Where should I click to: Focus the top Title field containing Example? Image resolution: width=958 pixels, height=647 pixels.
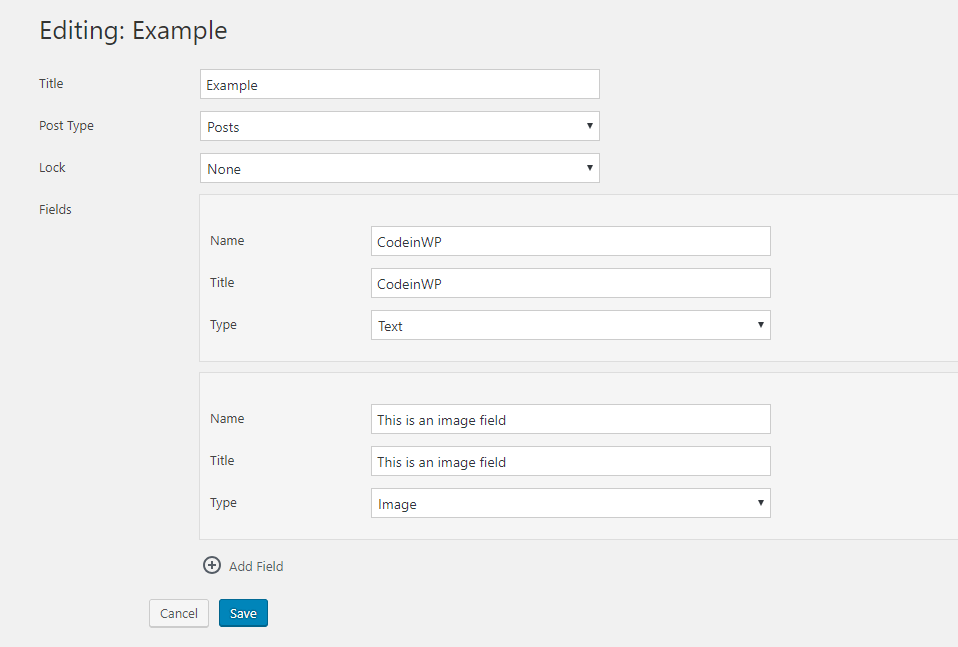coord(400,84)
